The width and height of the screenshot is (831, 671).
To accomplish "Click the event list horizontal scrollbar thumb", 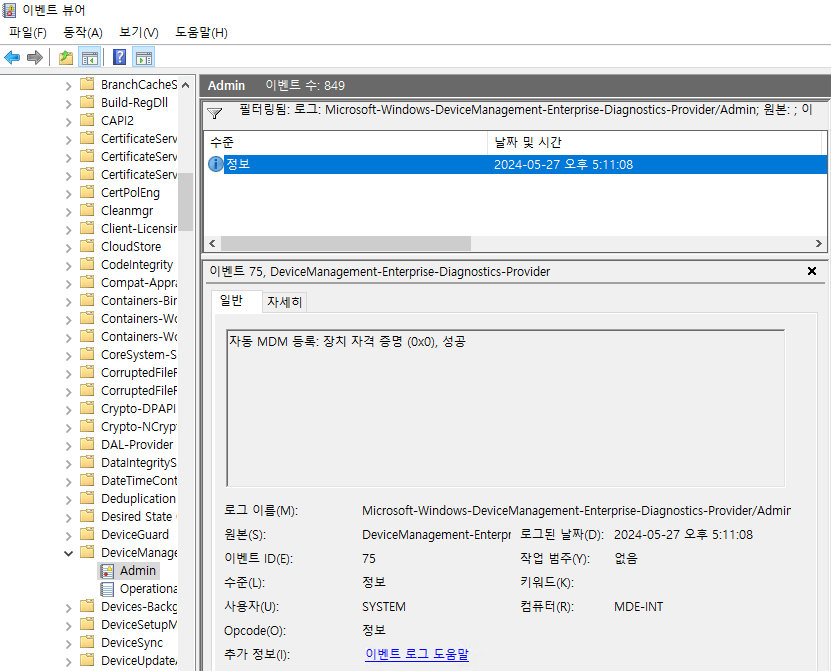I will [346, 243].
